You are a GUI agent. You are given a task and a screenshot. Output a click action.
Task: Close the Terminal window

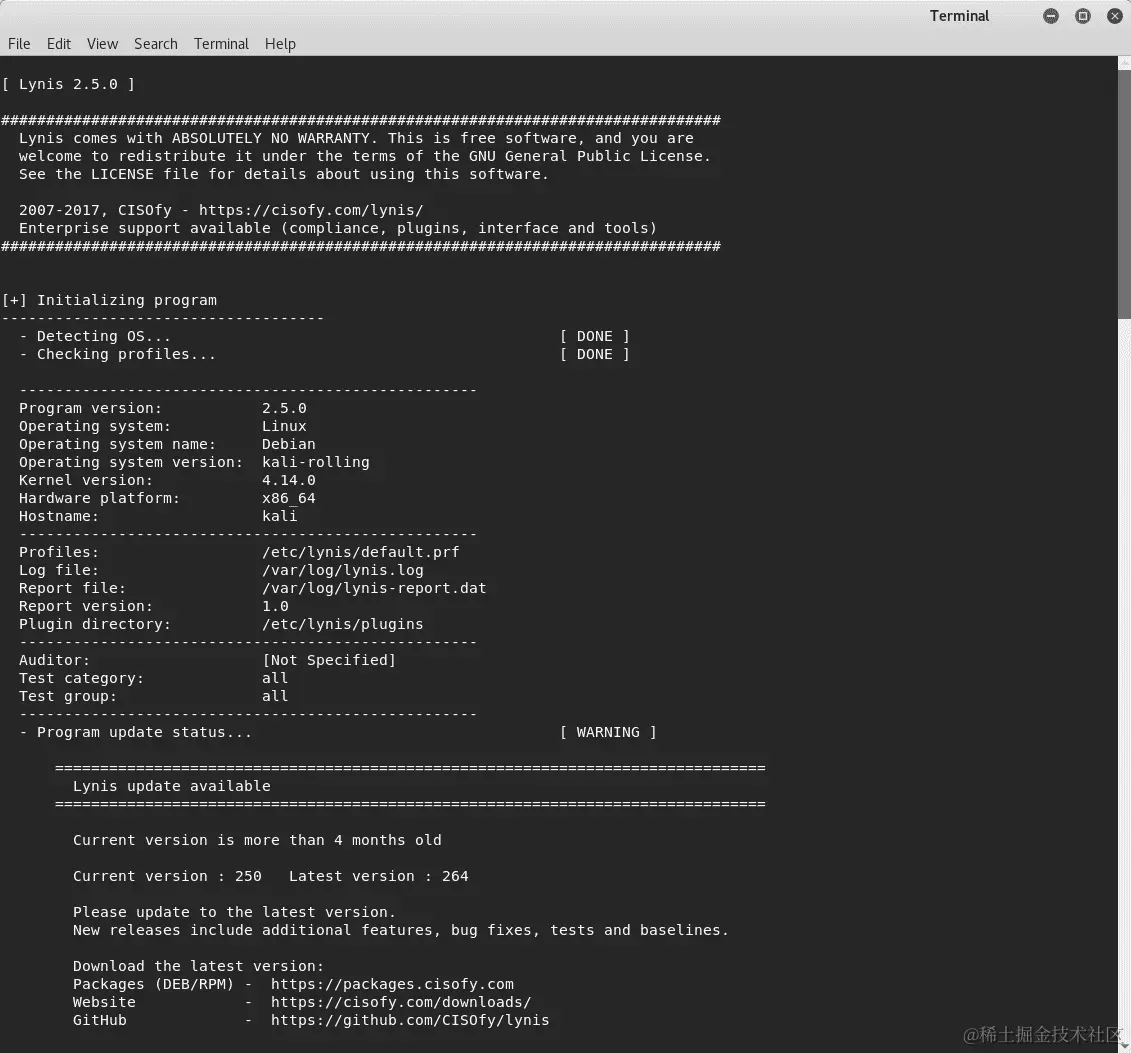pos(1114,16)
